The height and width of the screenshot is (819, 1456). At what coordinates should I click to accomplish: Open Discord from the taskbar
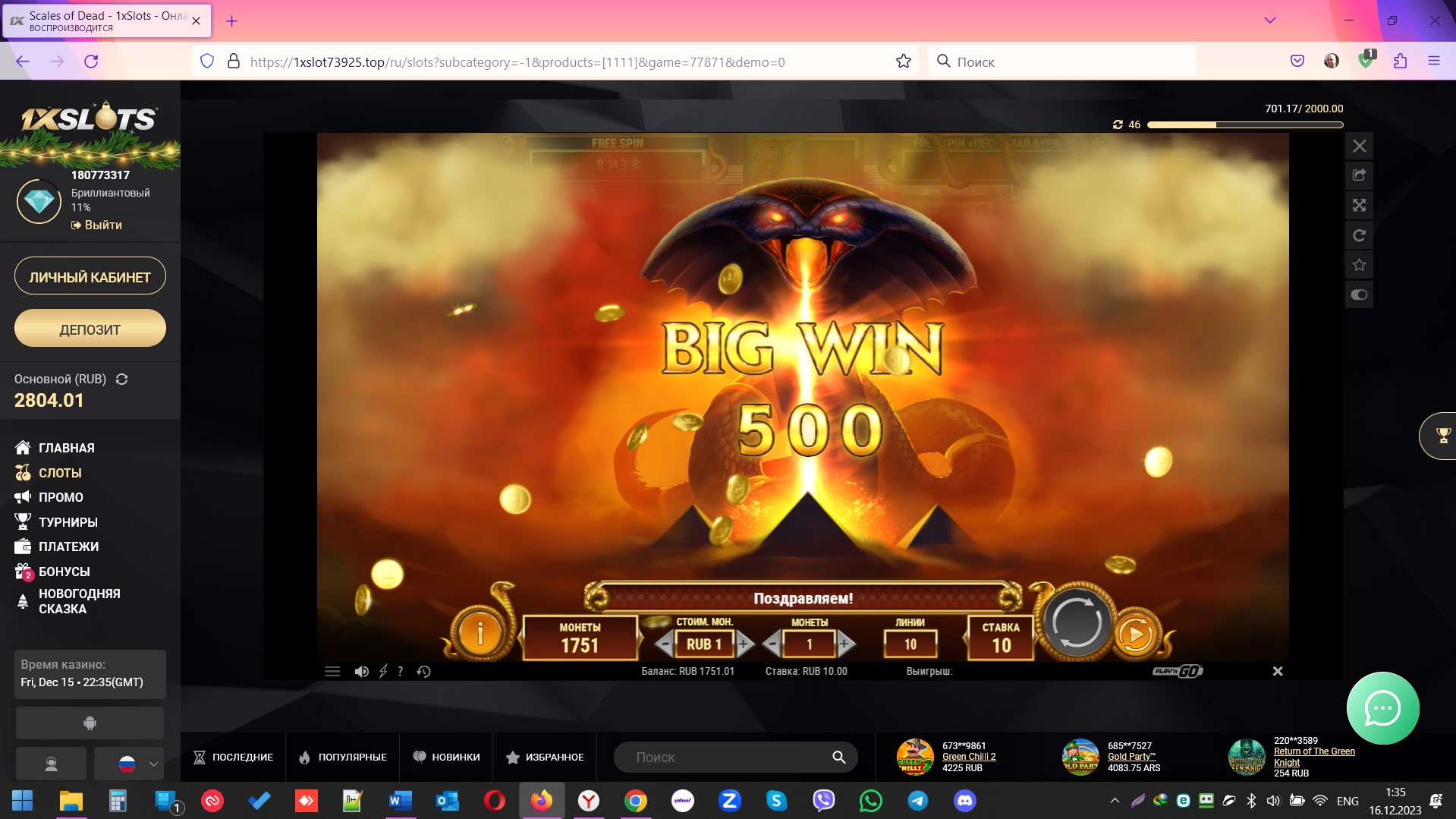[964, 801]
